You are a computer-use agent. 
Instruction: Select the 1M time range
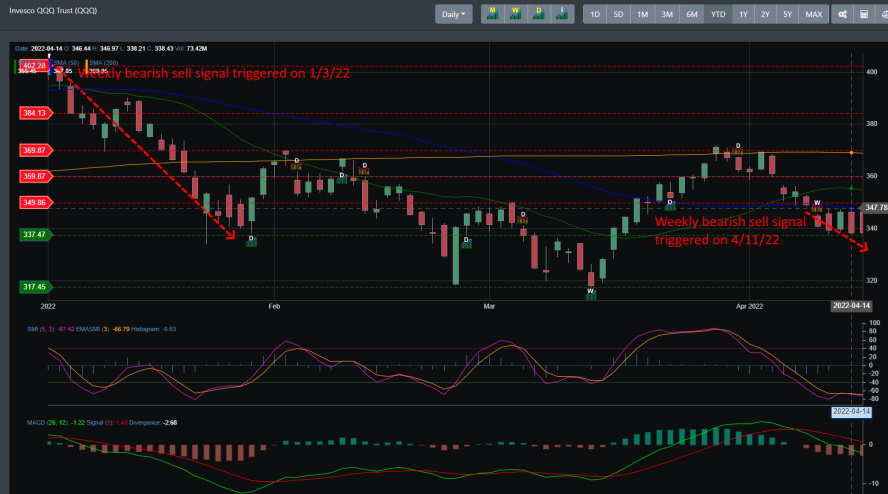point(642,14)
